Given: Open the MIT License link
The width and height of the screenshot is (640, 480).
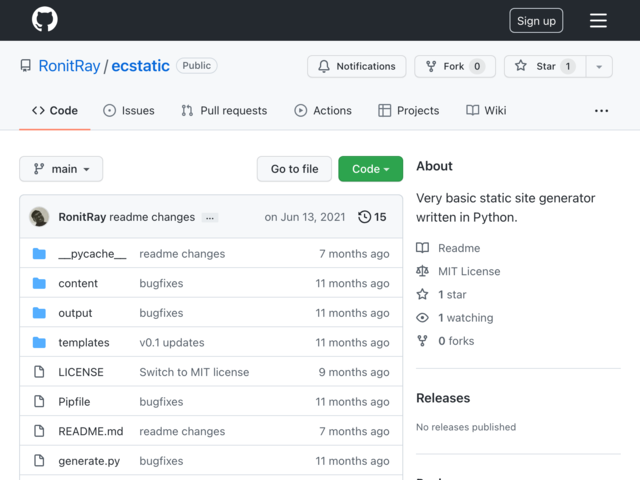Looking at the screenshot, I should 469,271.
